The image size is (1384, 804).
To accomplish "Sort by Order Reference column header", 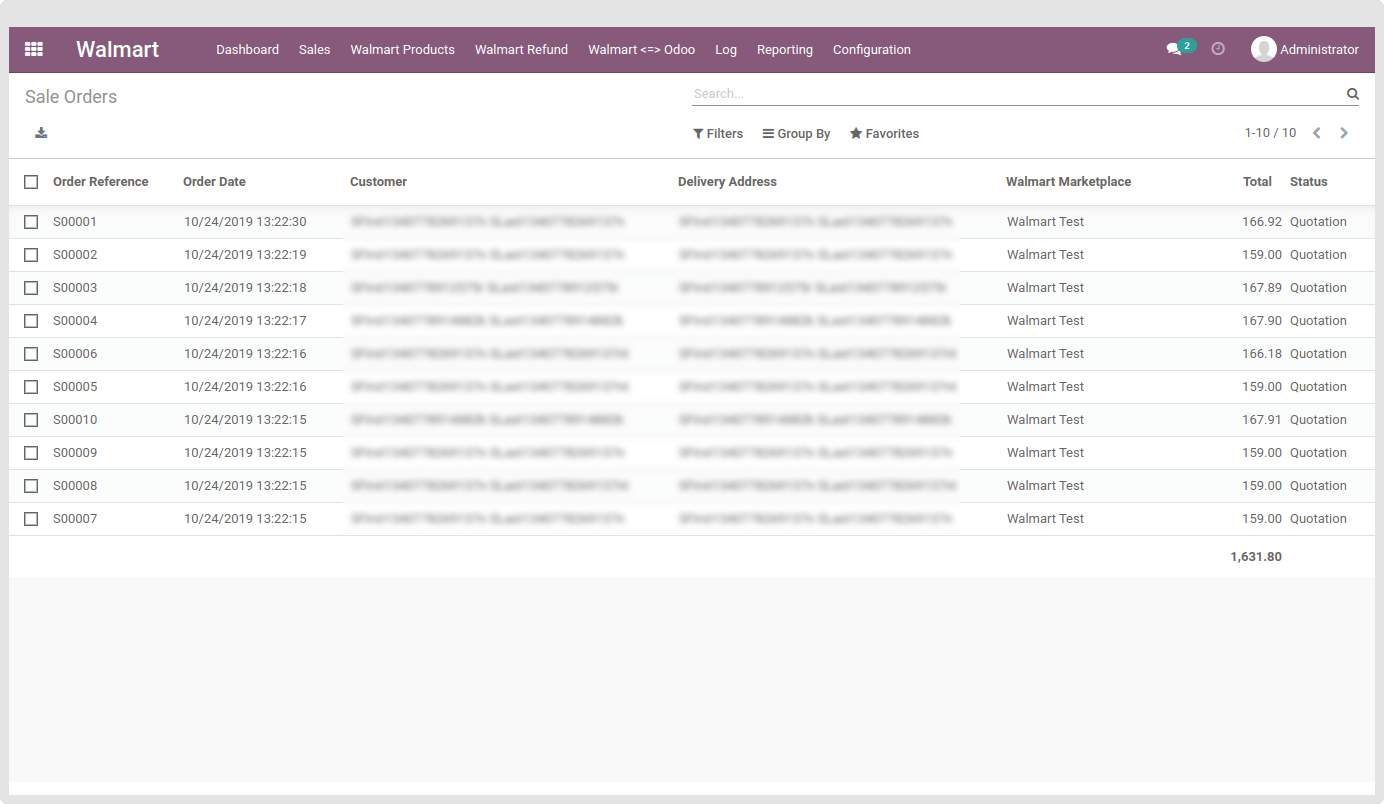I will click(x=100, y=182).
